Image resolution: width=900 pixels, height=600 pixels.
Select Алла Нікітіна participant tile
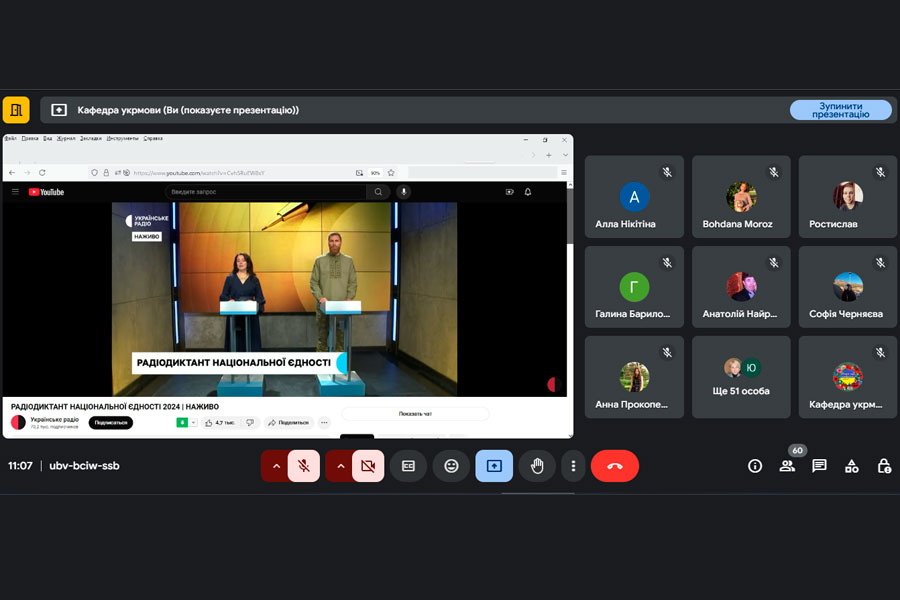(x=634, y=196)
